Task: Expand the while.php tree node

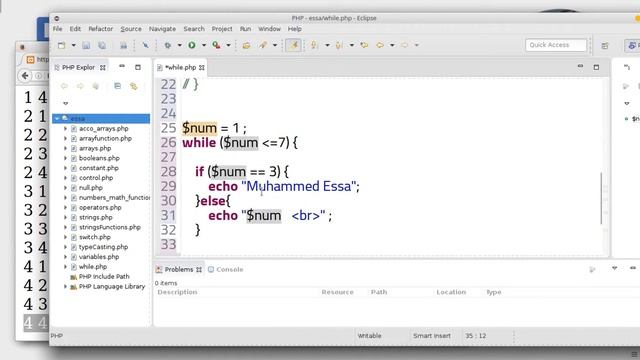Action: [x=65, y=267]
